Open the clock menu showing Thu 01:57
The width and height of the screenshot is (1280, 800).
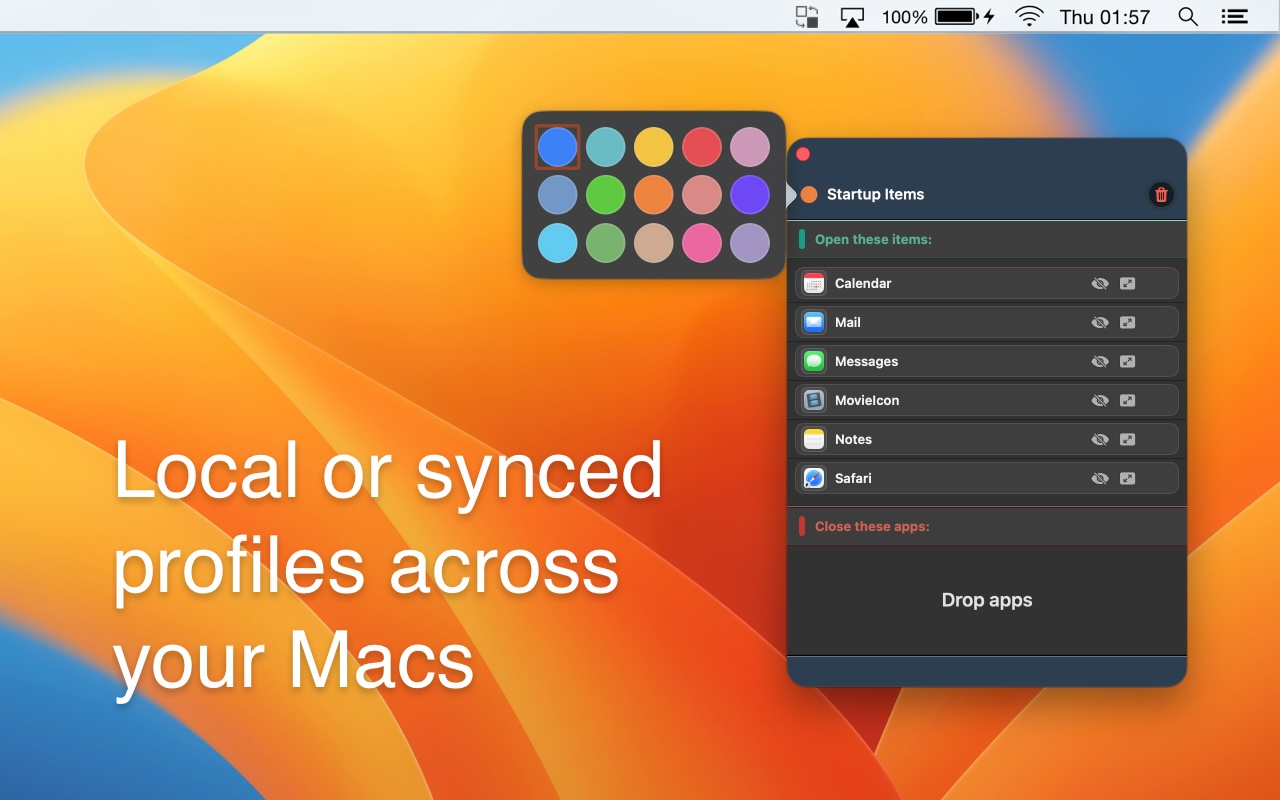tap(1105, 16)
